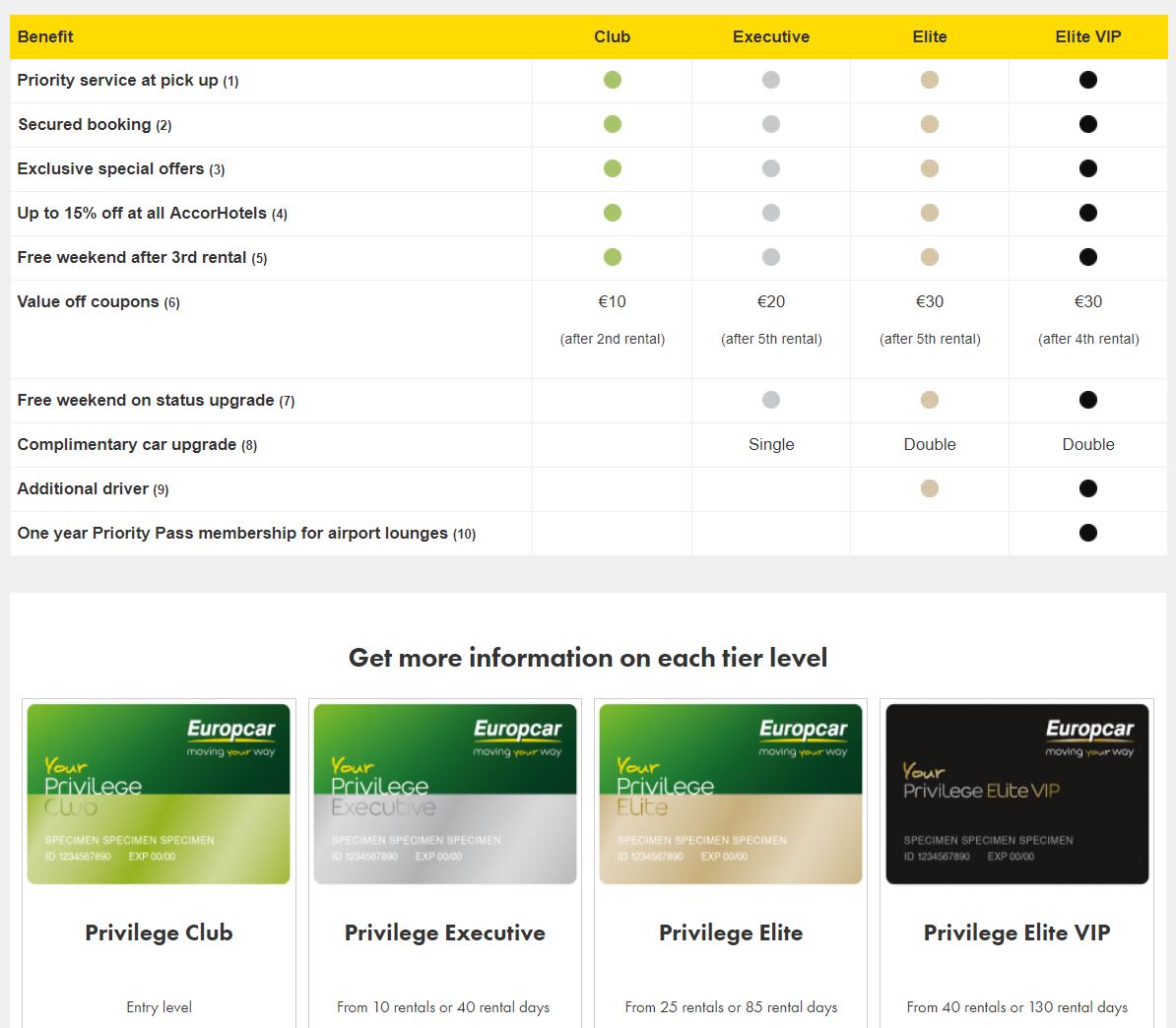1176x1028 pixels.
Task: Open the Privilege Elite gold card image
Action: click(731, 794)
